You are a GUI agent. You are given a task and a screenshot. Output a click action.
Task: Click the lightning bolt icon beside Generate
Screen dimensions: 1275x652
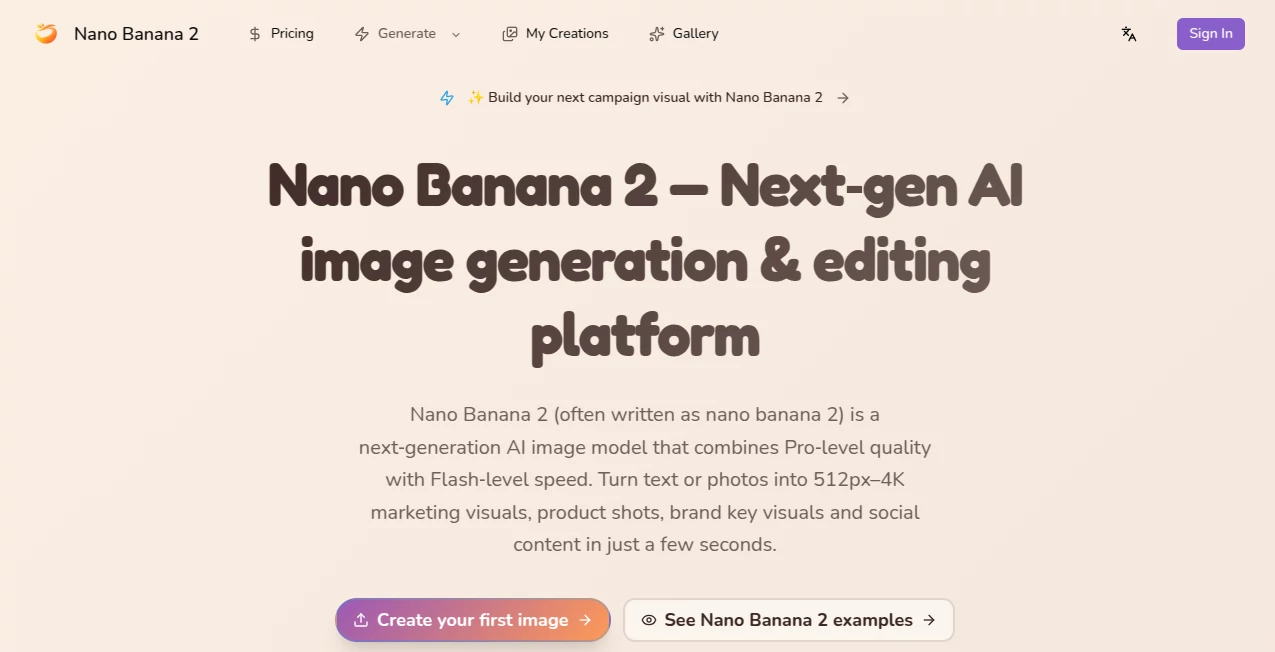coord(361,33)
